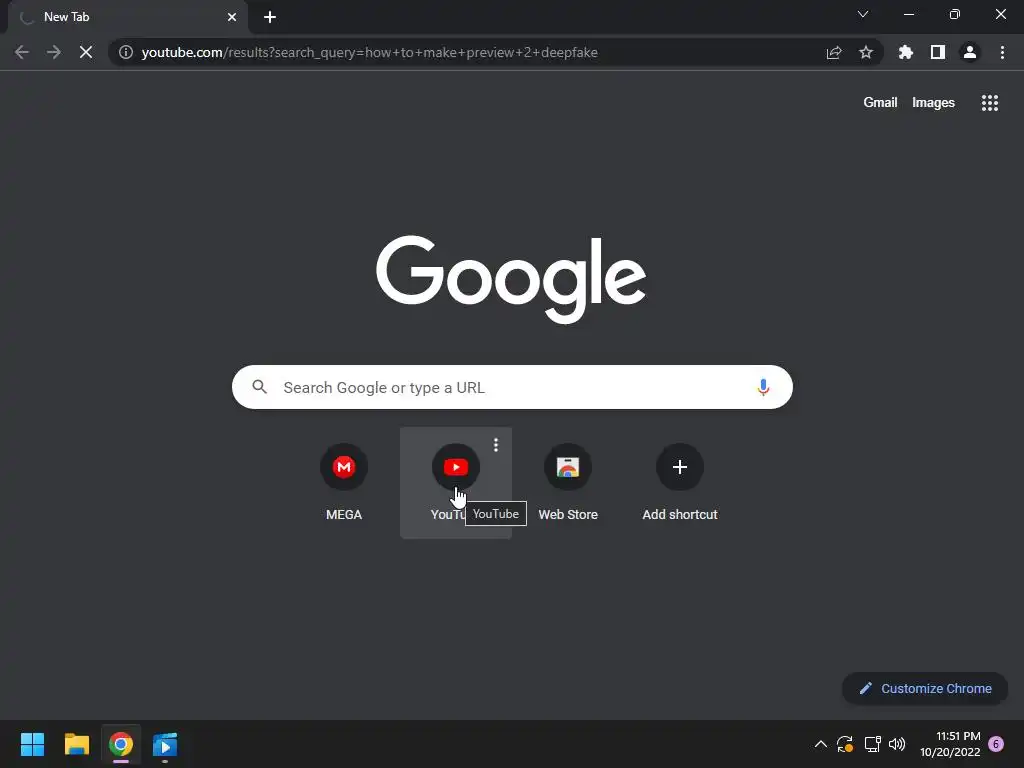
Task: Start voice search with the microphone
Action: (x=763, y=387)
